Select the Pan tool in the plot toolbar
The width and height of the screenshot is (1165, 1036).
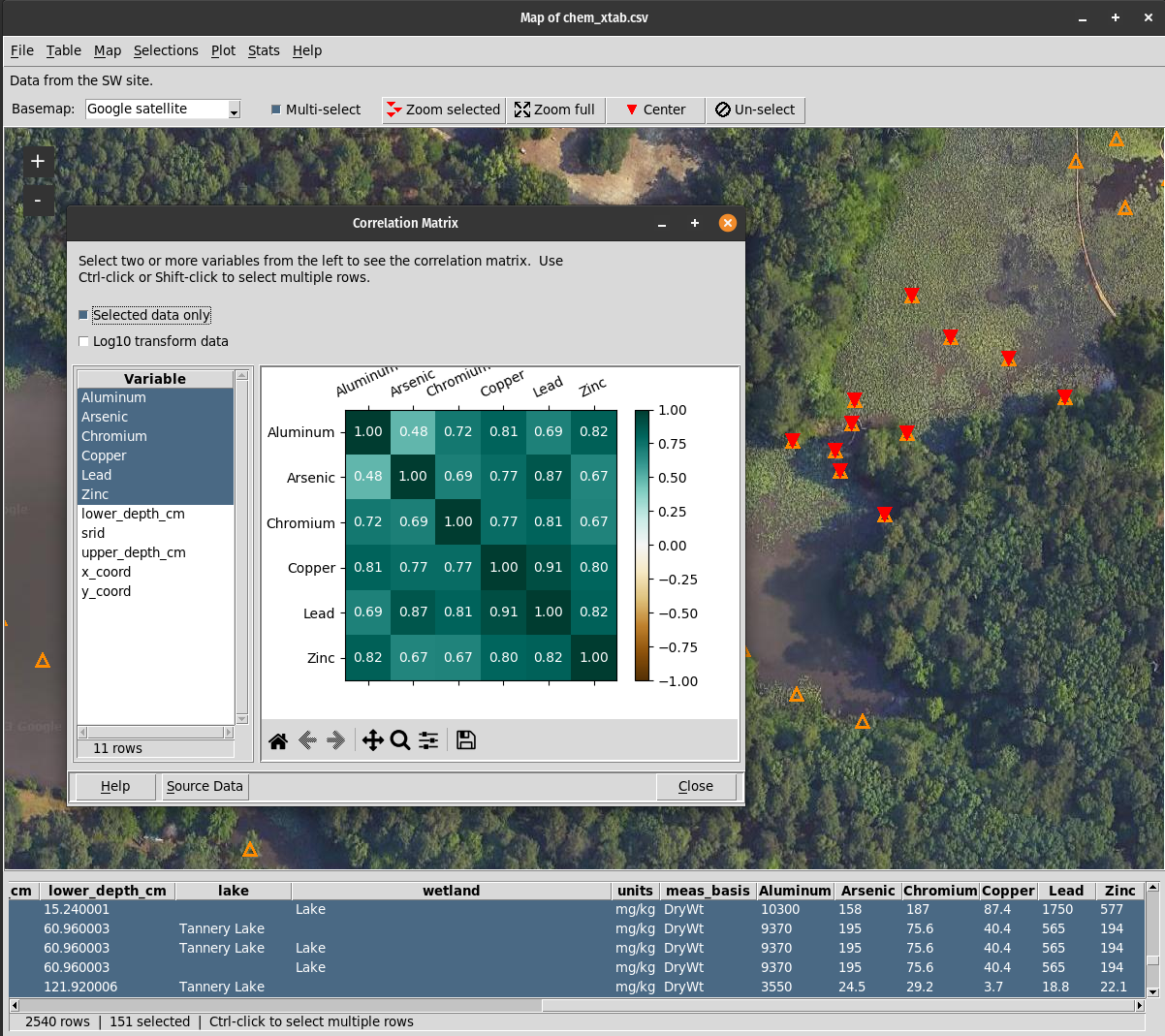click(x=373, y=739)
